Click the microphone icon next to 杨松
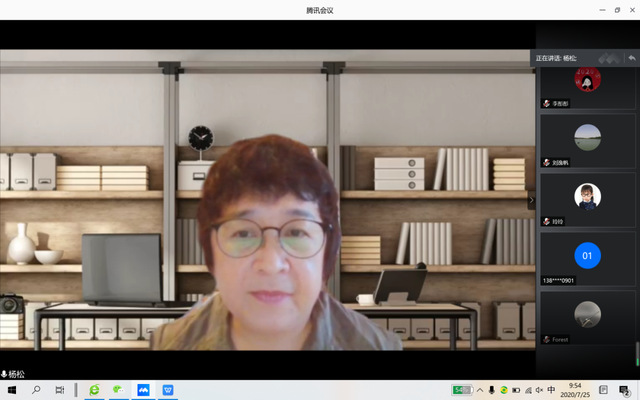Image resolution: width=640 pixels, height=400 pixels. click(x=4, y=374)
